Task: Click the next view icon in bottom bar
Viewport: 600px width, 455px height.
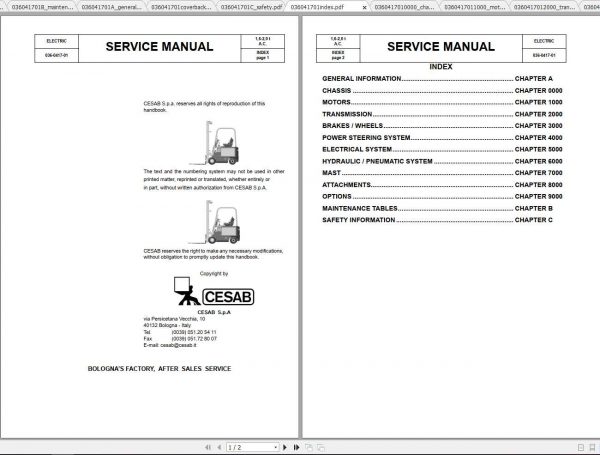Action: (x=321, y=447)
